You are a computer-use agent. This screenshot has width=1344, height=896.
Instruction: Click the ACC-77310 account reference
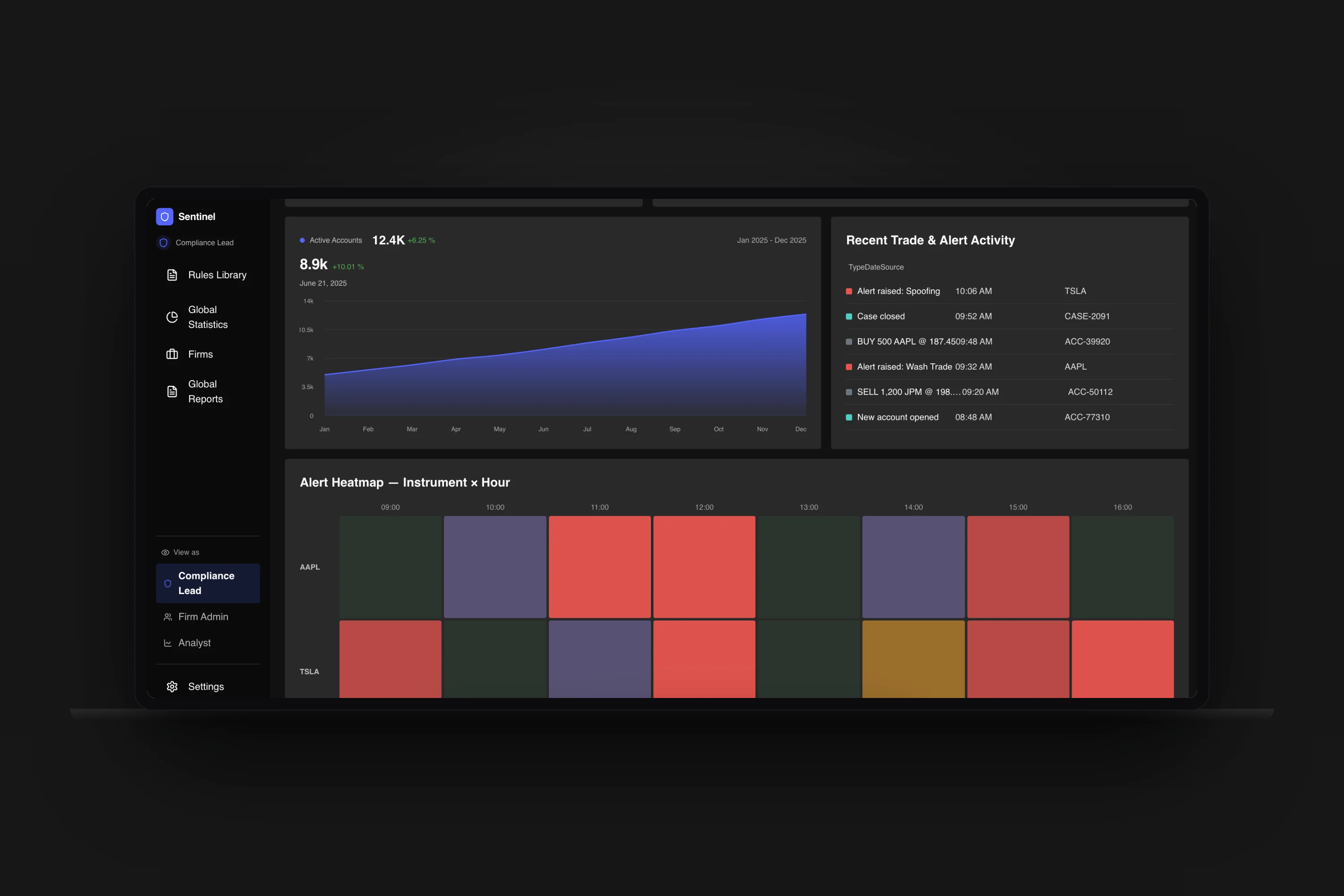[1087, 417]
